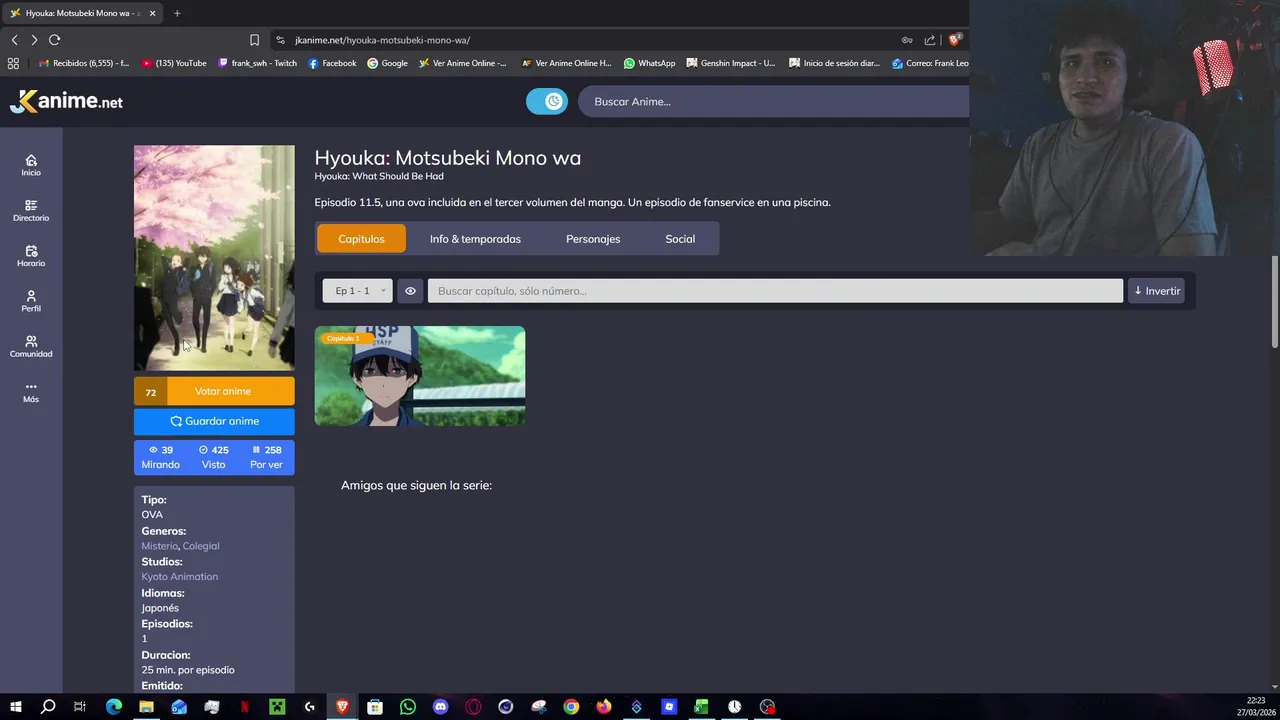
Task: Open the frank_swh - Twitch bookmark
Action: (257, 63)
